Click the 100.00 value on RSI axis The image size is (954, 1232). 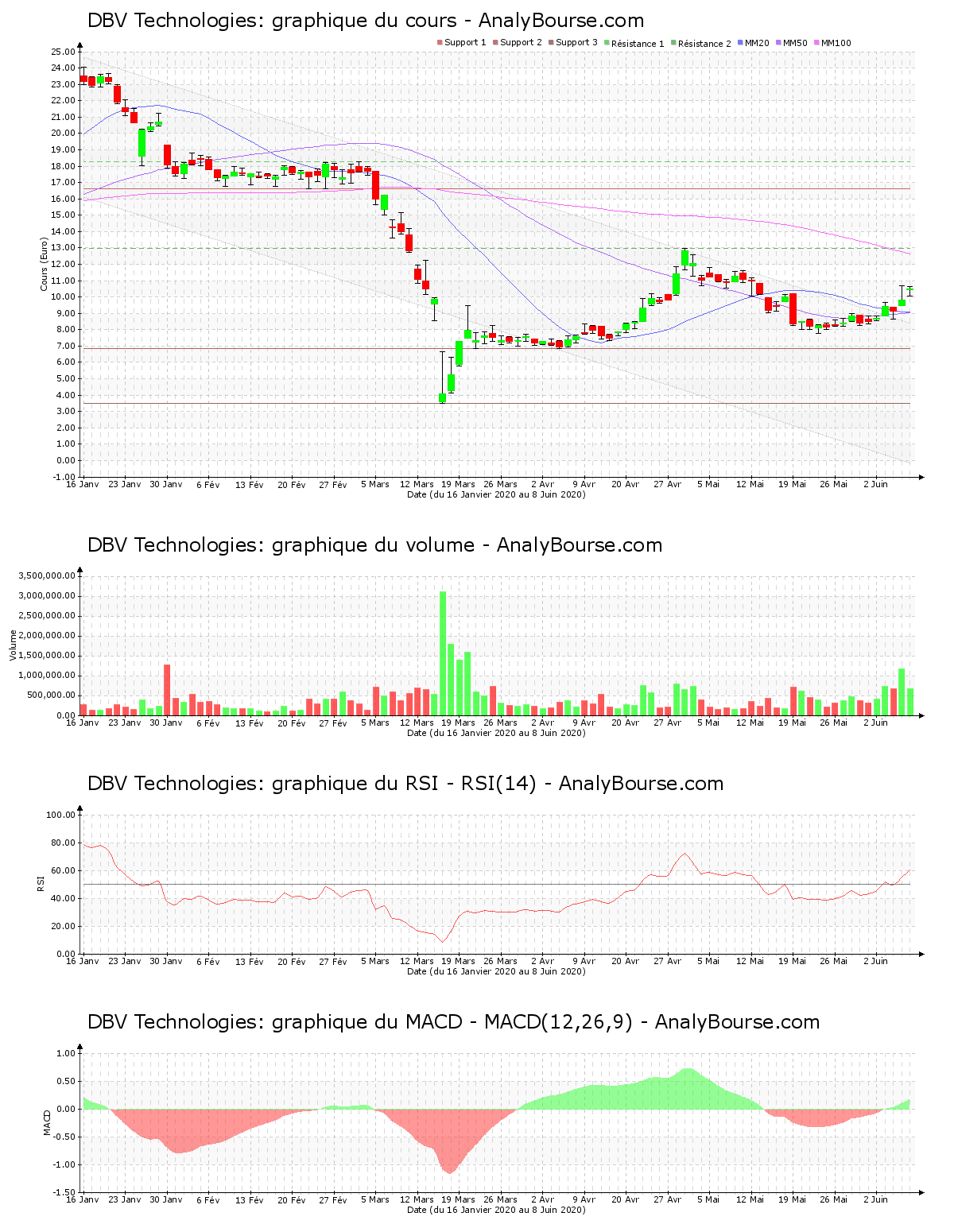pos(60,815)
